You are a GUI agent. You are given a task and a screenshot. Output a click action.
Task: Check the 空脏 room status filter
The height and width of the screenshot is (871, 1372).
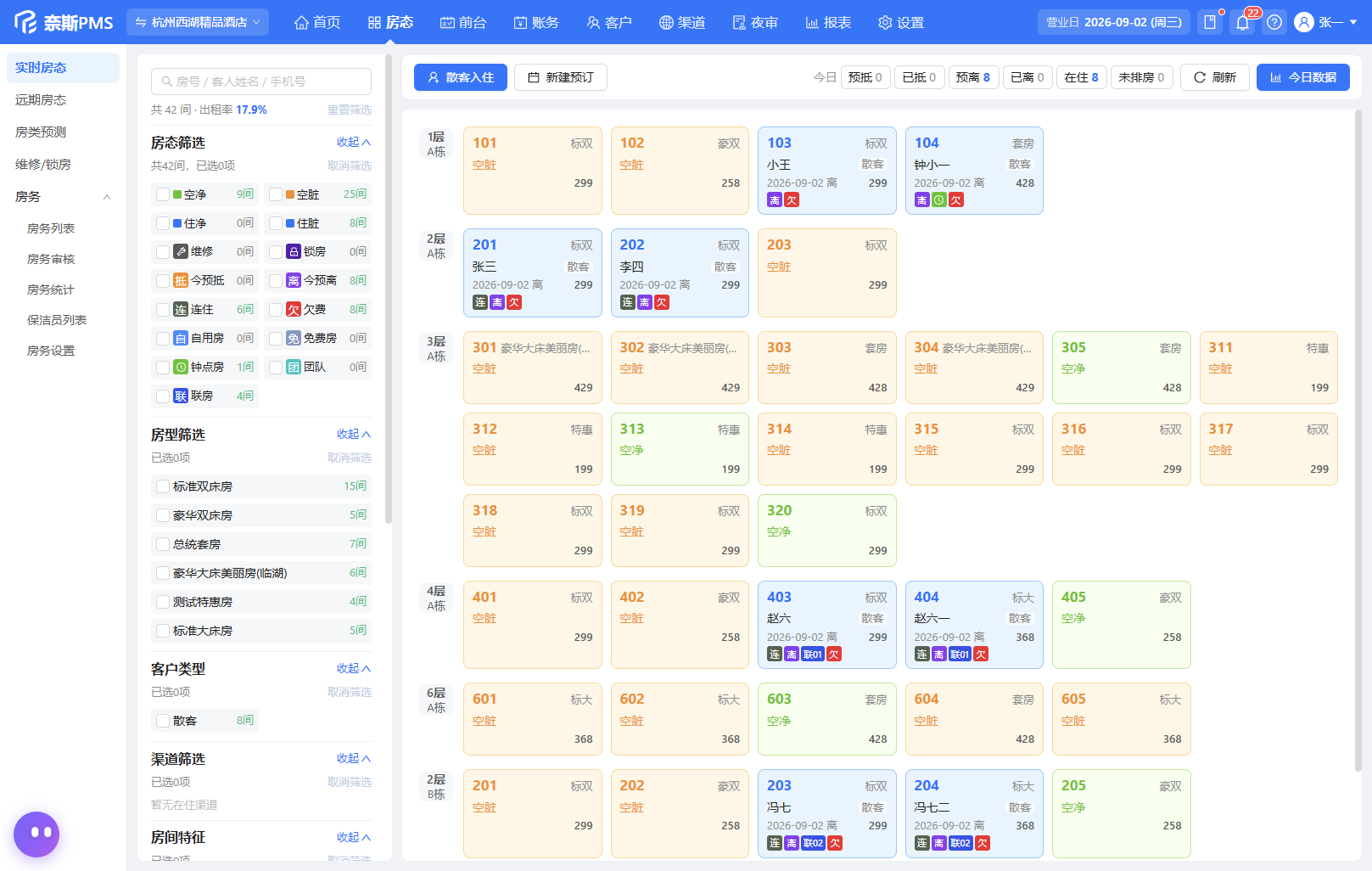click(x=276, y=194)
